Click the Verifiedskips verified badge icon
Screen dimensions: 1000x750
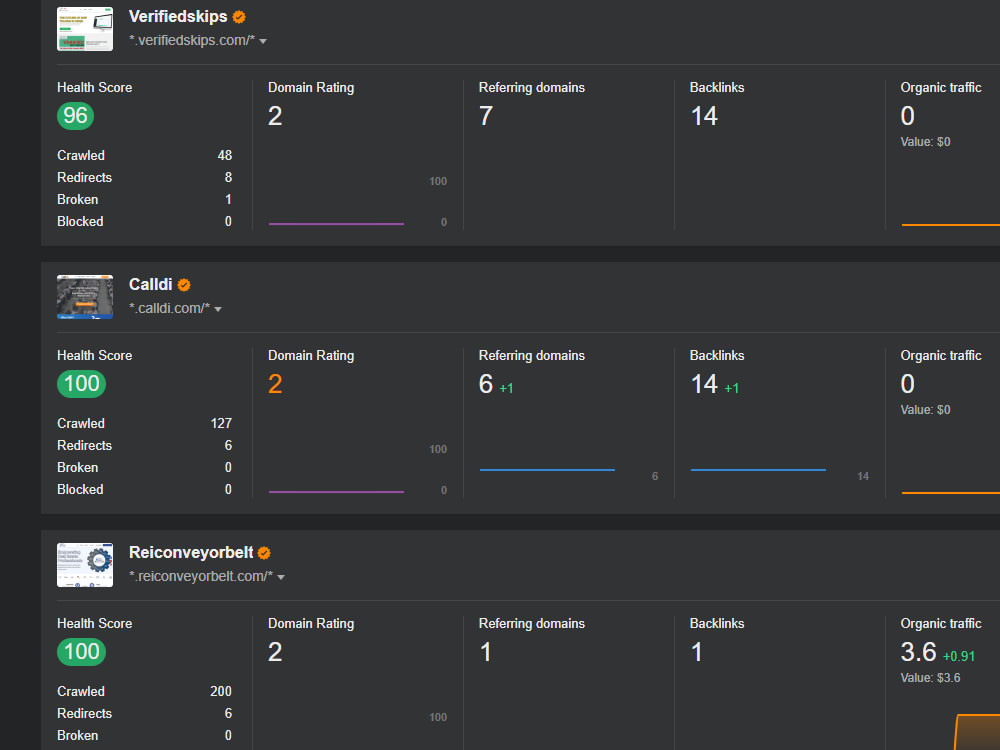[x=239, y=17]
